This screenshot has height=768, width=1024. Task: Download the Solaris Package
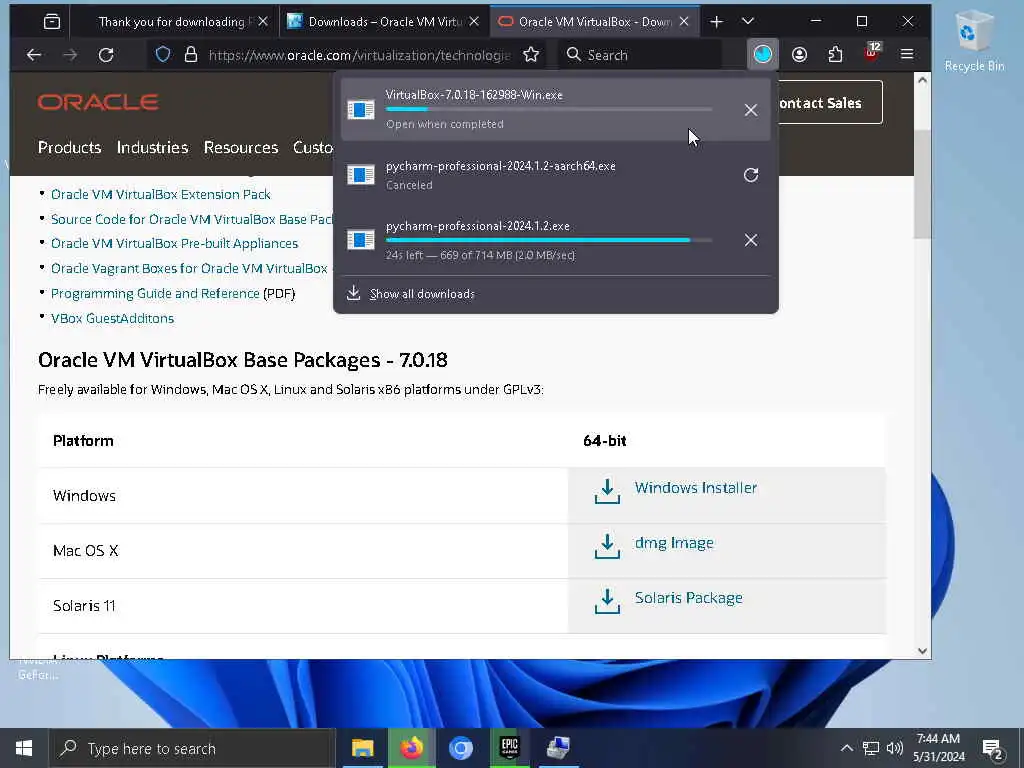tap(688, 598)
